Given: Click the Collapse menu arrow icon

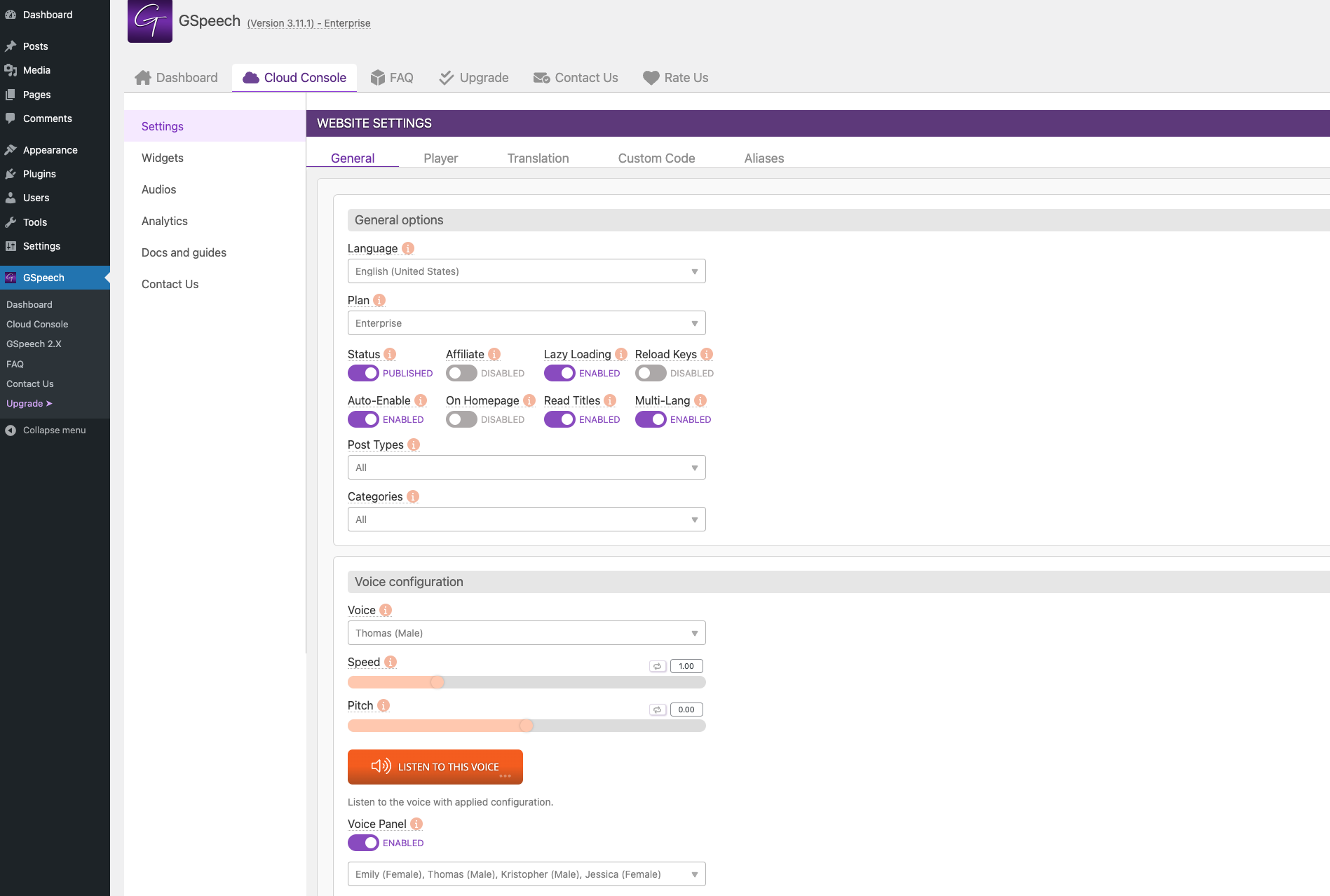Looking at the screenshot, I should coord(11,430).
